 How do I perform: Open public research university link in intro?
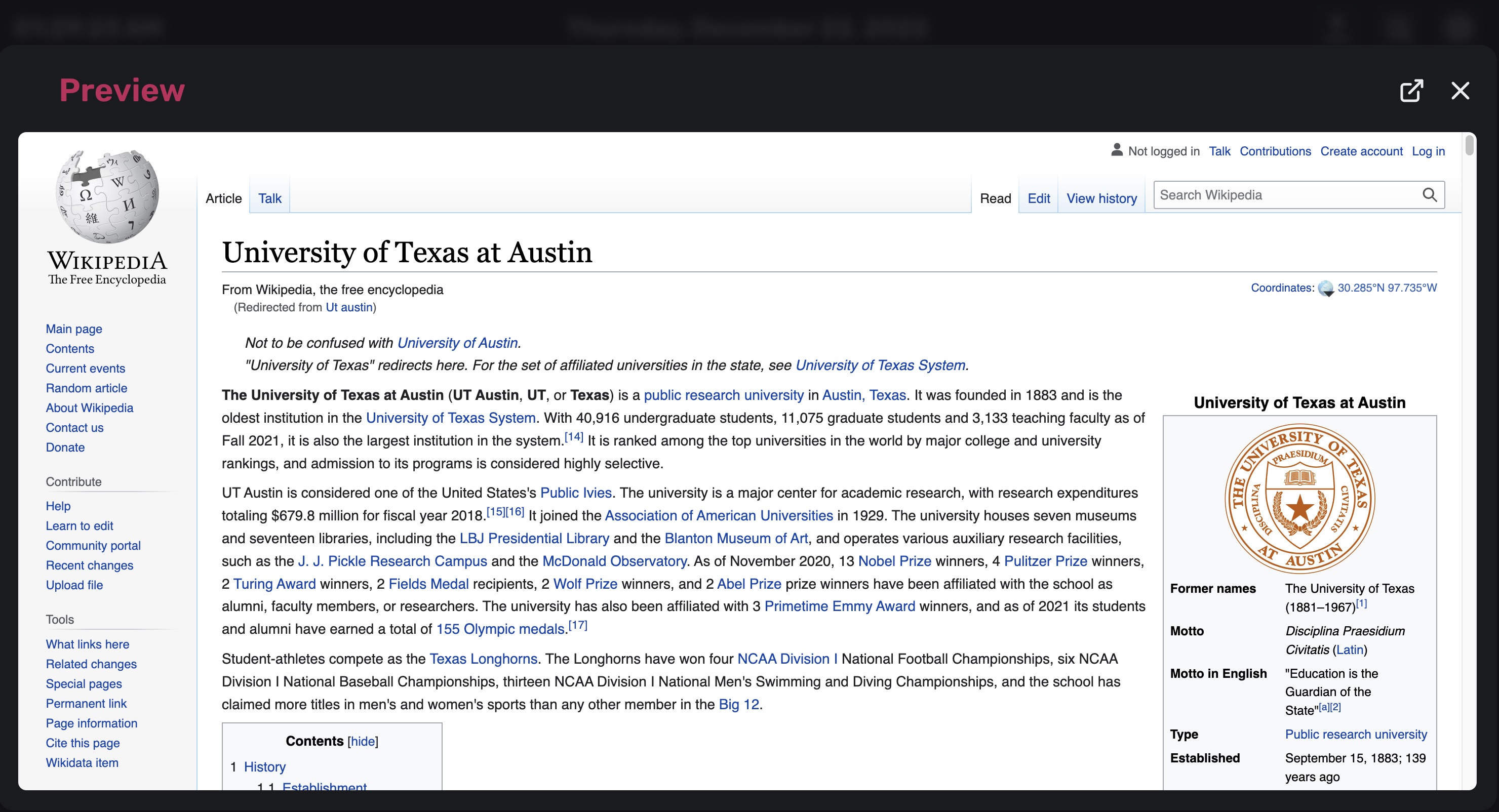723,395
